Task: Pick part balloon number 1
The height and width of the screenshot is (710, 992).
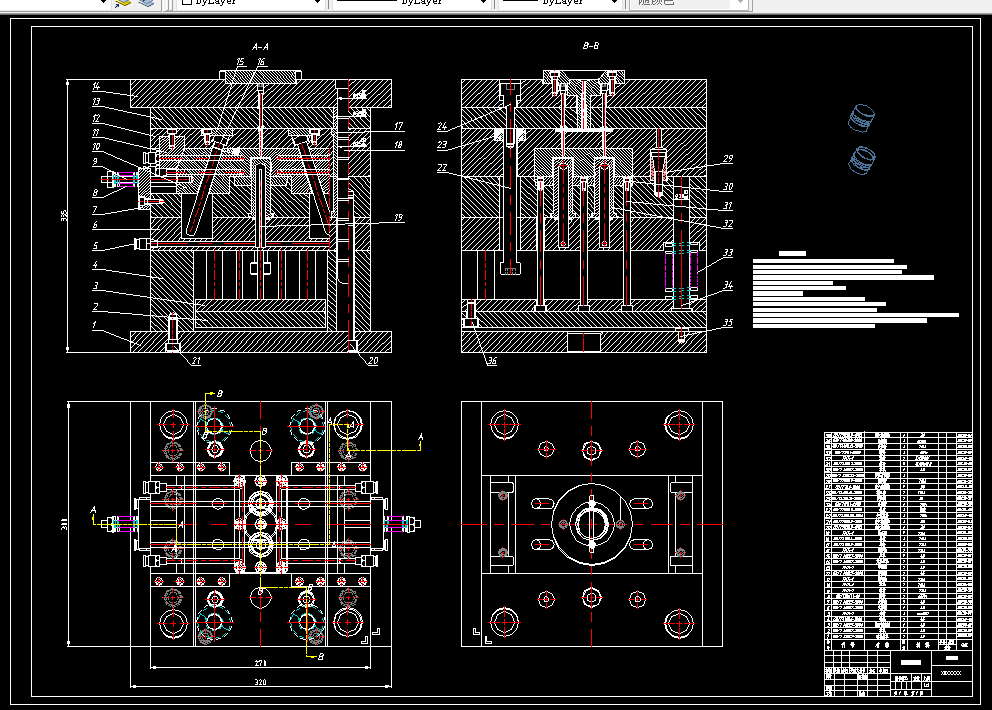Action: [94, 325]
